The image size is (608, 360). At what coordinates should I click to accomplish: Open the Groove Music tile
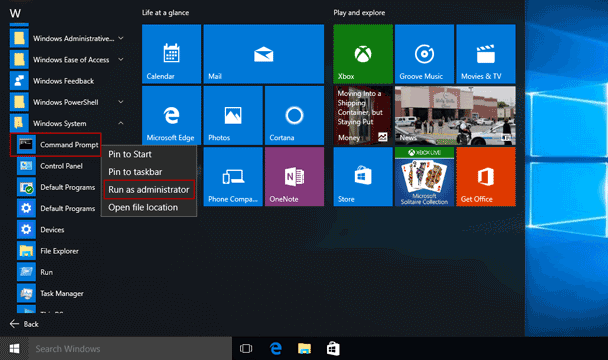(424, 54)
